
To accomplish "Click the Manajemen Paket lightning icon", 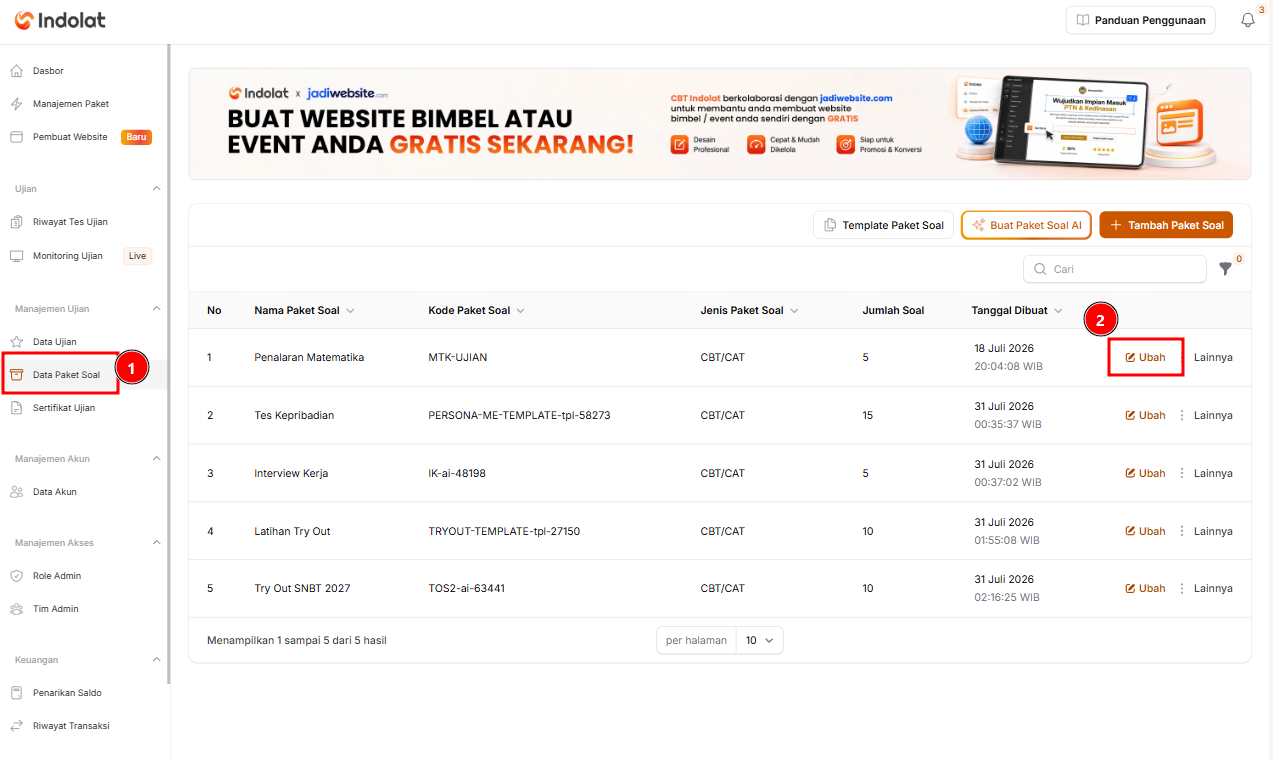I will [16, 104].
